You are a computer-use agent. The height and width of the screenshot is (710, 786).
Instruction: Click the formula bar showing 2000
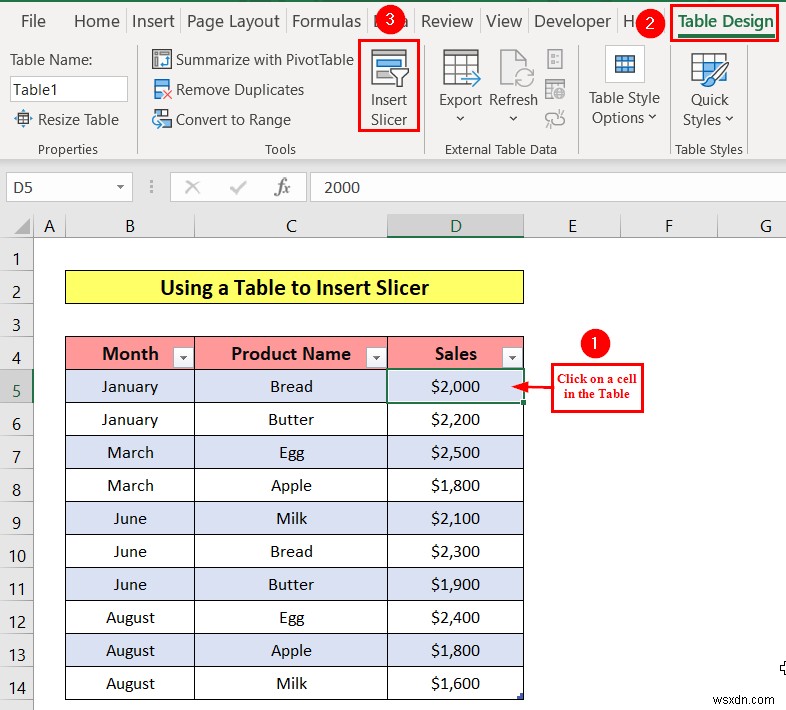pos(547,188)
